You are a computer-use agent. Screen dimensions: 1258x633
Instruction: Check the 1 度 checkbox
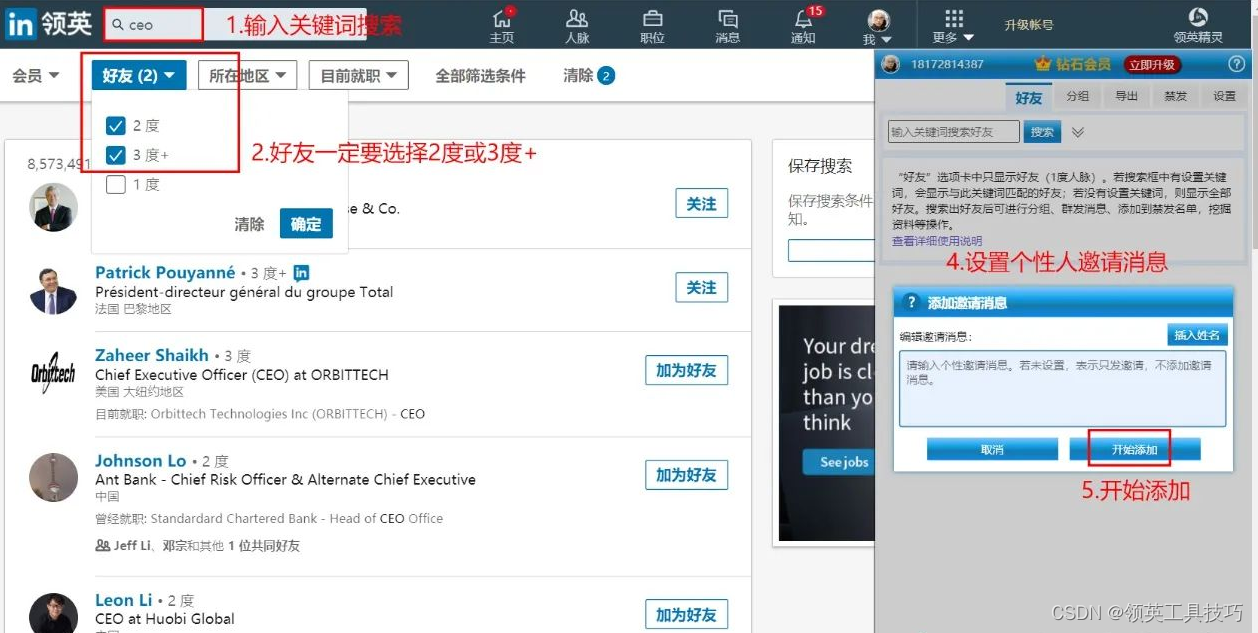pos(115,184)
